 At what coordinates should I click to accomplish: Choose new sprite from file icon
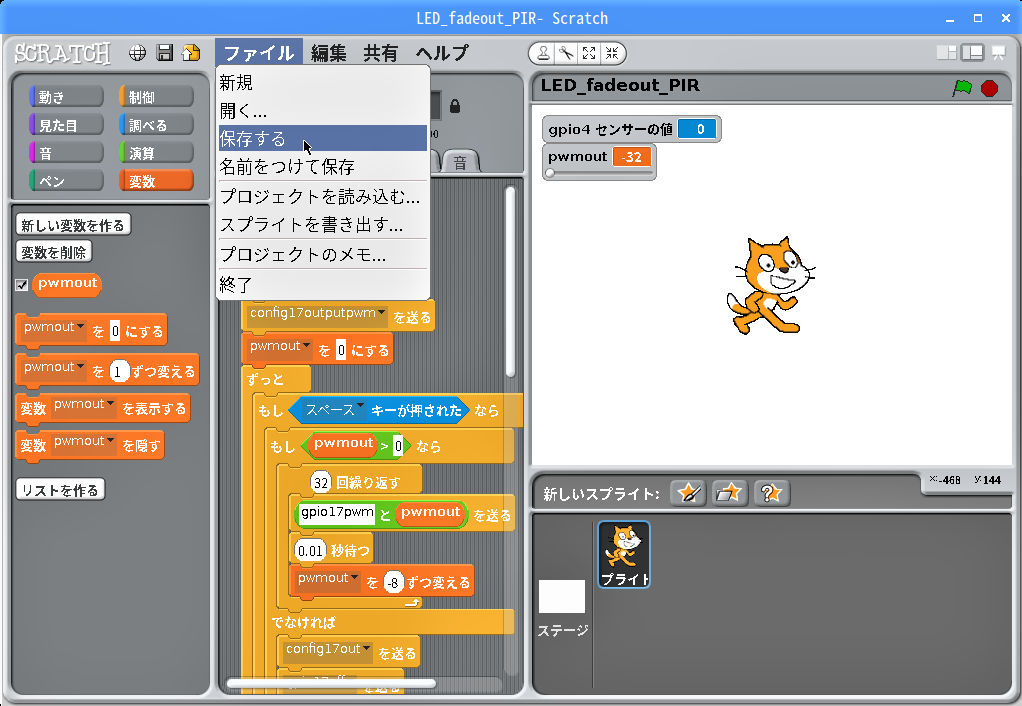(729, 493)
